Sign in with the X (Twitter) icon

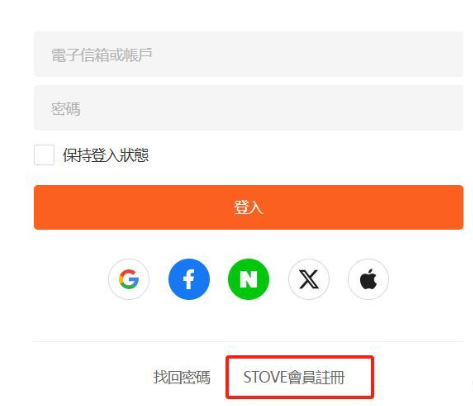(309, 279)
